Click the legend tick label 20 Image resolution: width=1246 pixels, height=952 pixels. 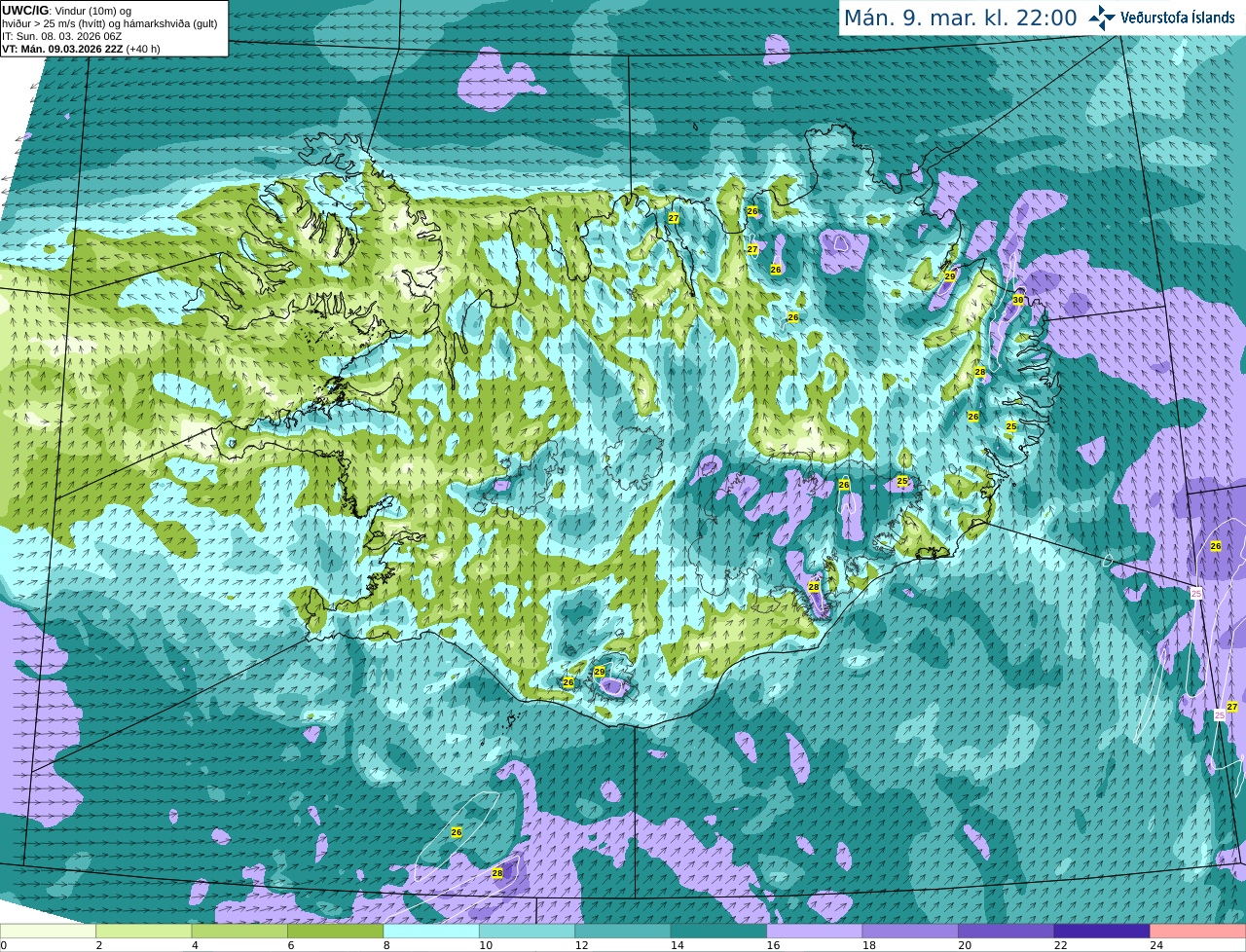pos(965,945)
